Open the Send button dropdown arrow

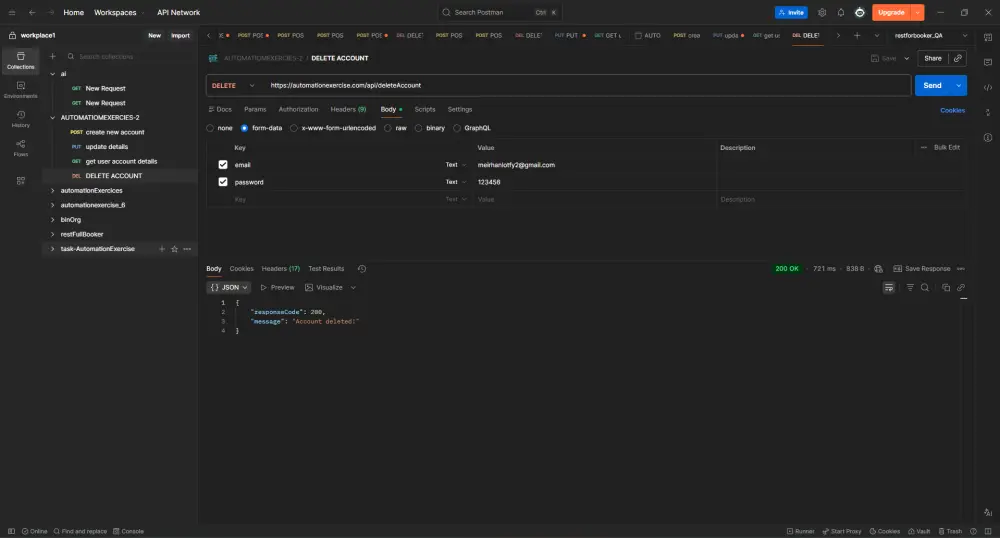[959, 85]
